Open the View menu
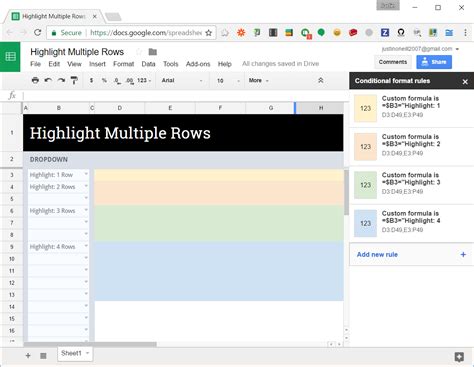Screen dimensions: 474x367 tap(74, 64)
